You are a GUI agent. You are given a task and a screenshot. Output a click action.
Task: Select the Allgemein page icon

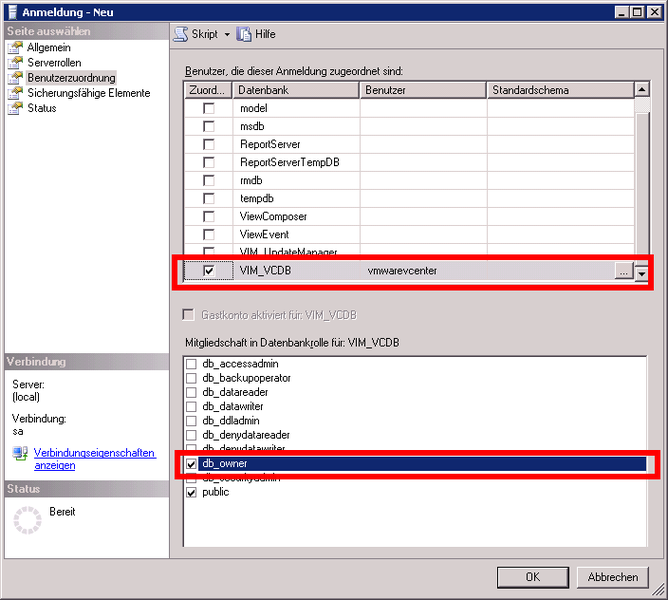pos(15,48)
